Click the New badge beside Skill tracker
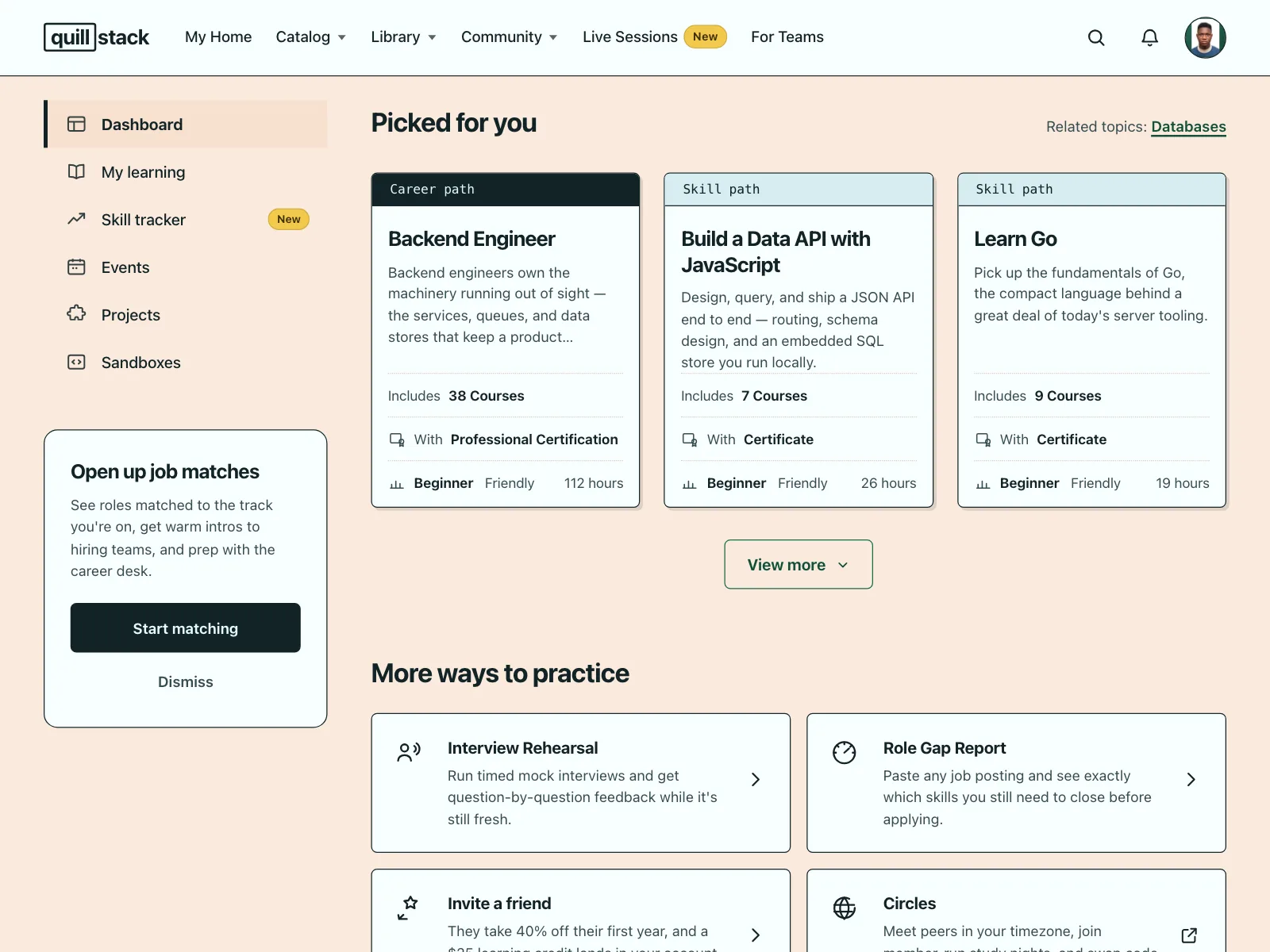1270x952 pixels. [289, 219]
